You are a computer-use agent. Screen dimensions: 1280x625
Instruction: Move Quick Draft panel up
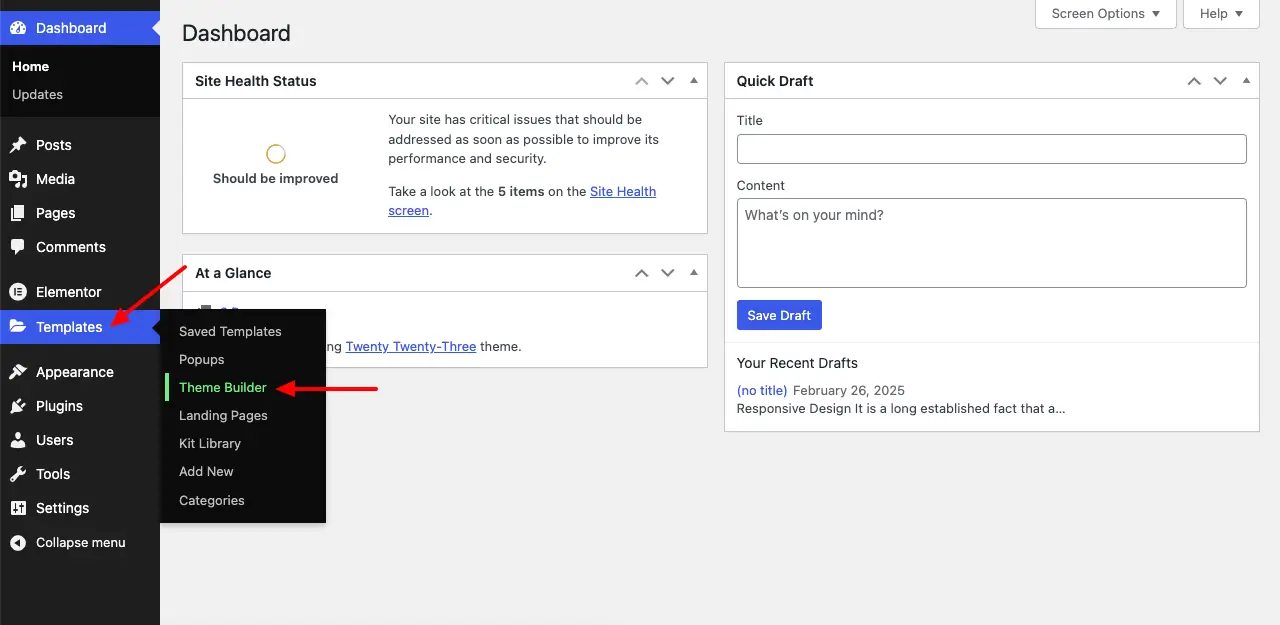(1194, 81)
